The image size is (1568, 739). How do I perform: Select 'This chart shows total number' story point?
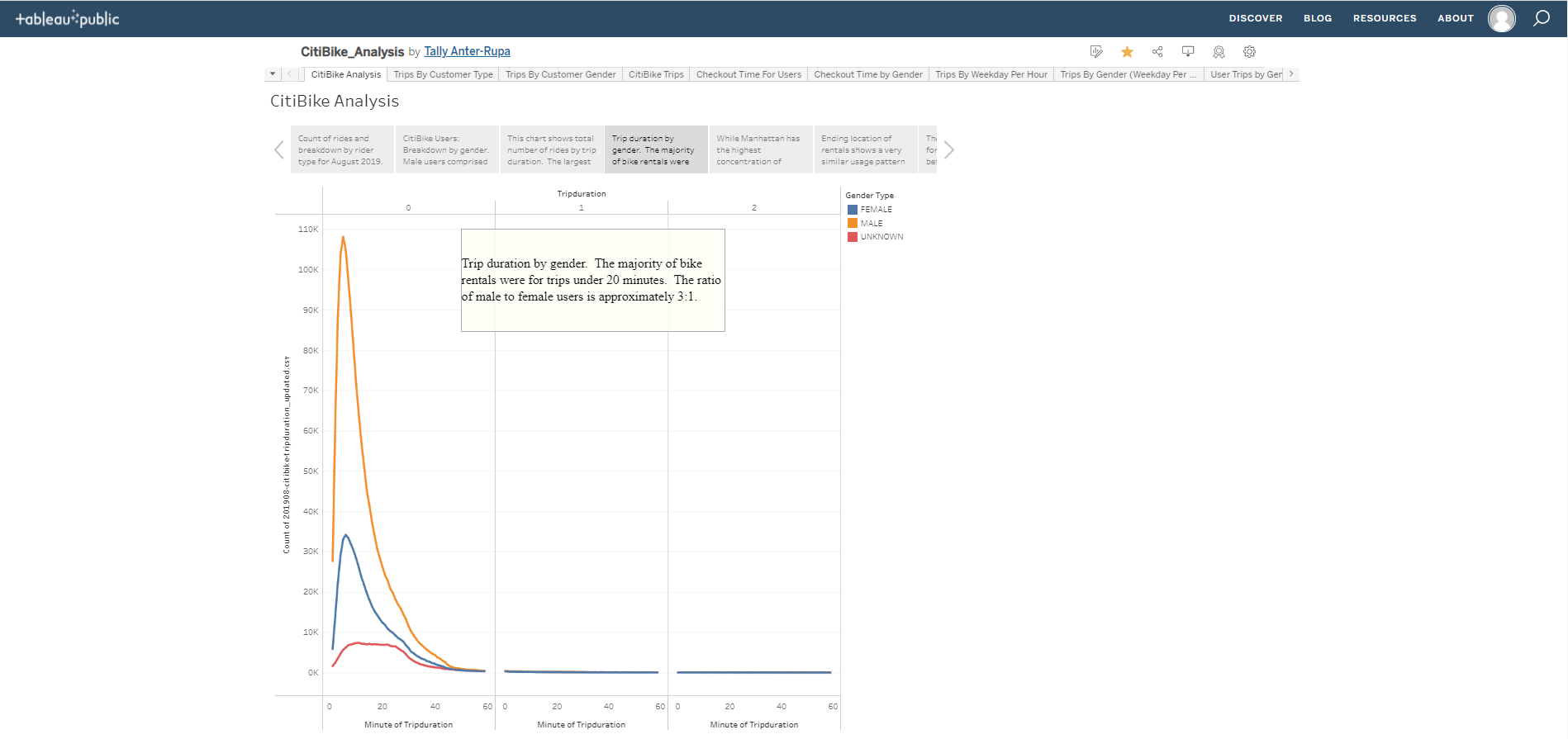pos(552,149)
